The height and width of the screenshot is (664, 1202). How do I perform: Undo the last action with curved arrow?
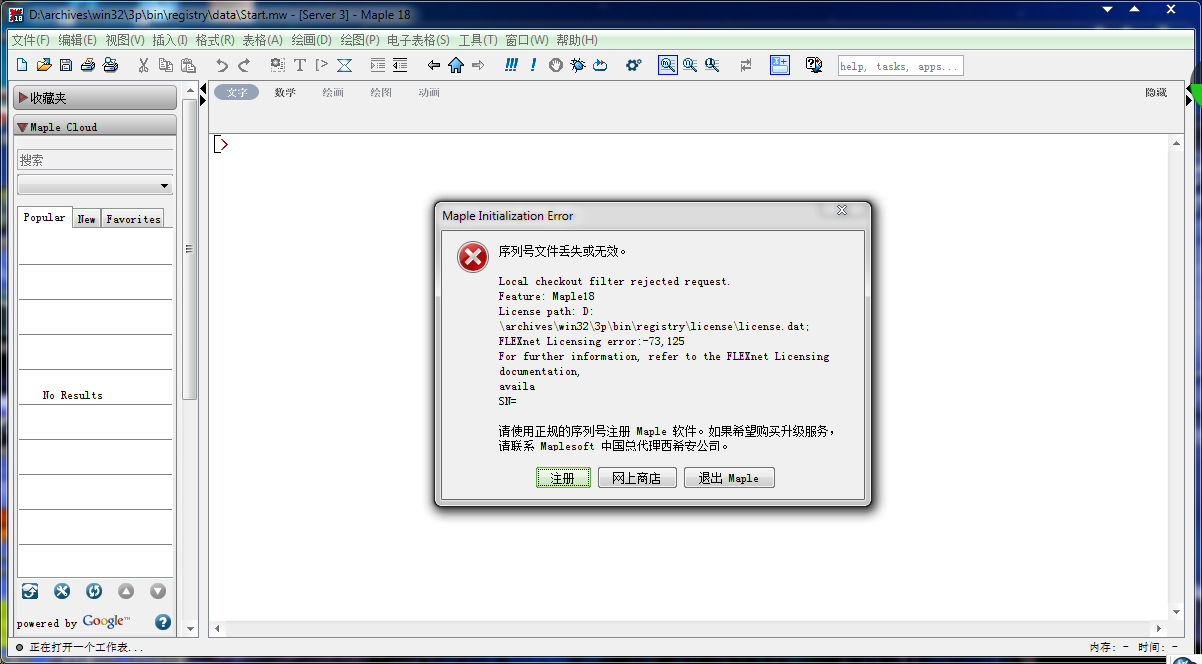222,66
